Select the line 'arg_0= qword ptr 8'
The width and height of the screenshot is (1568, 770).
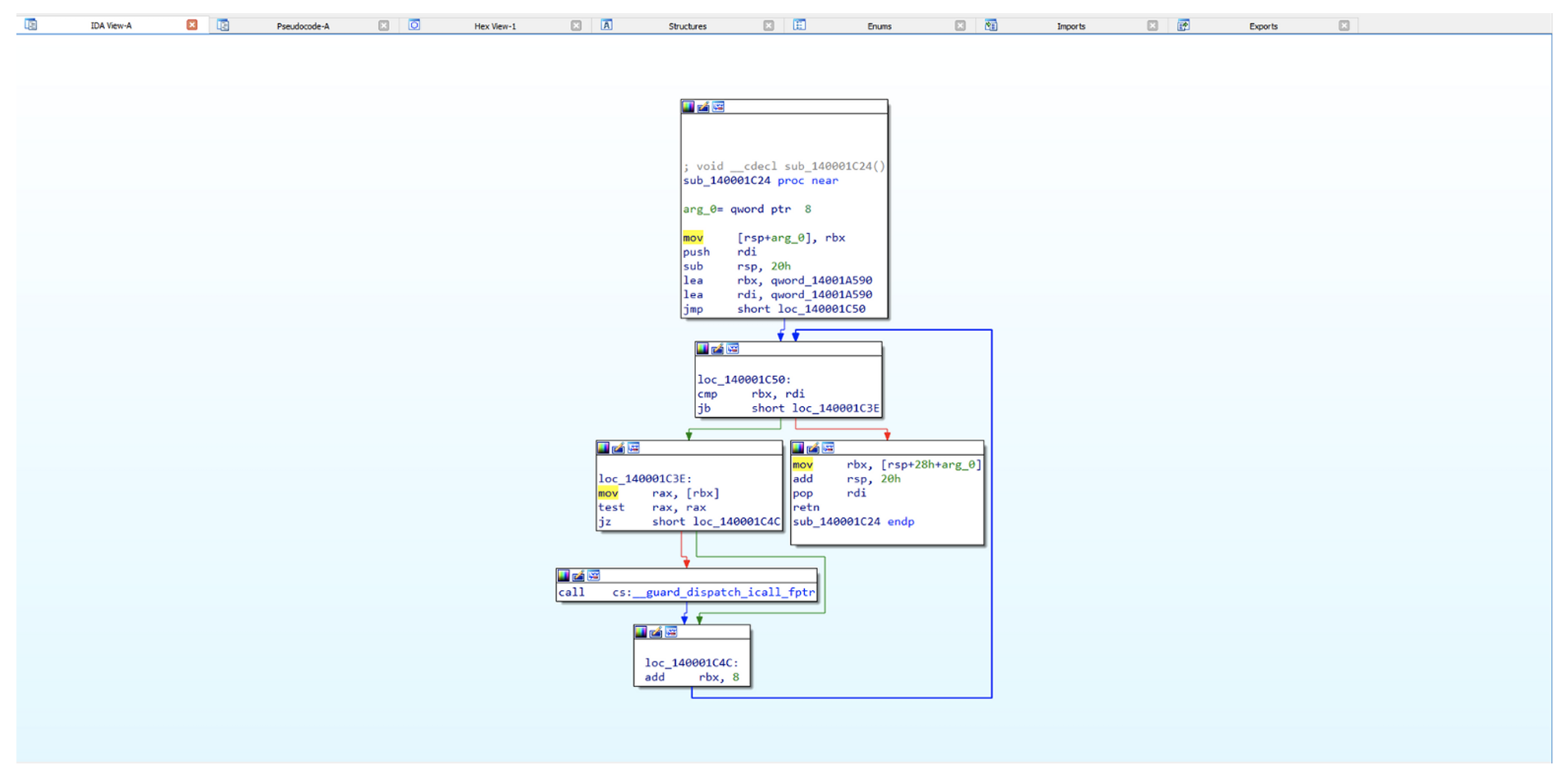pos(747,209)
